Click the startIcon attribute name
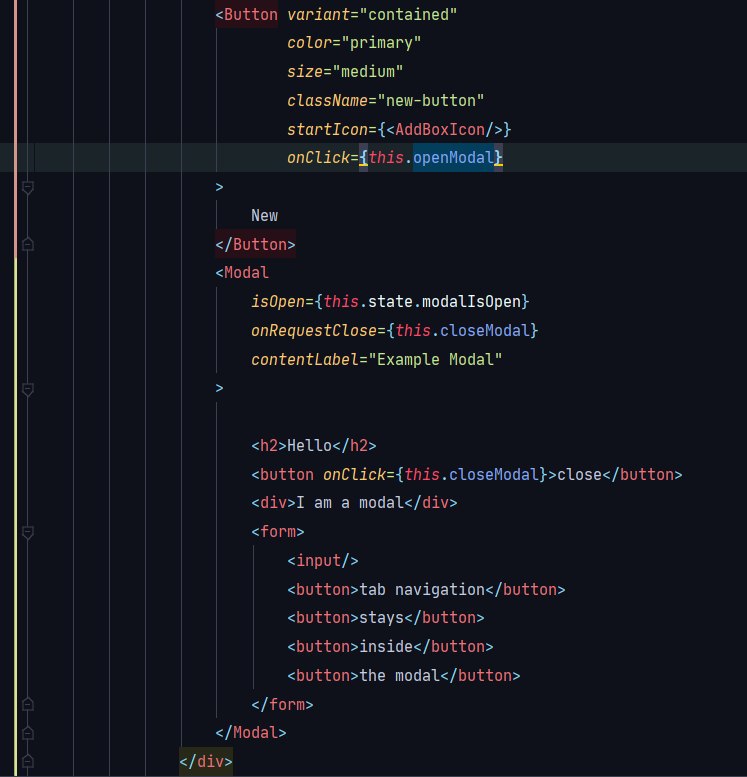 click(327, 129)
